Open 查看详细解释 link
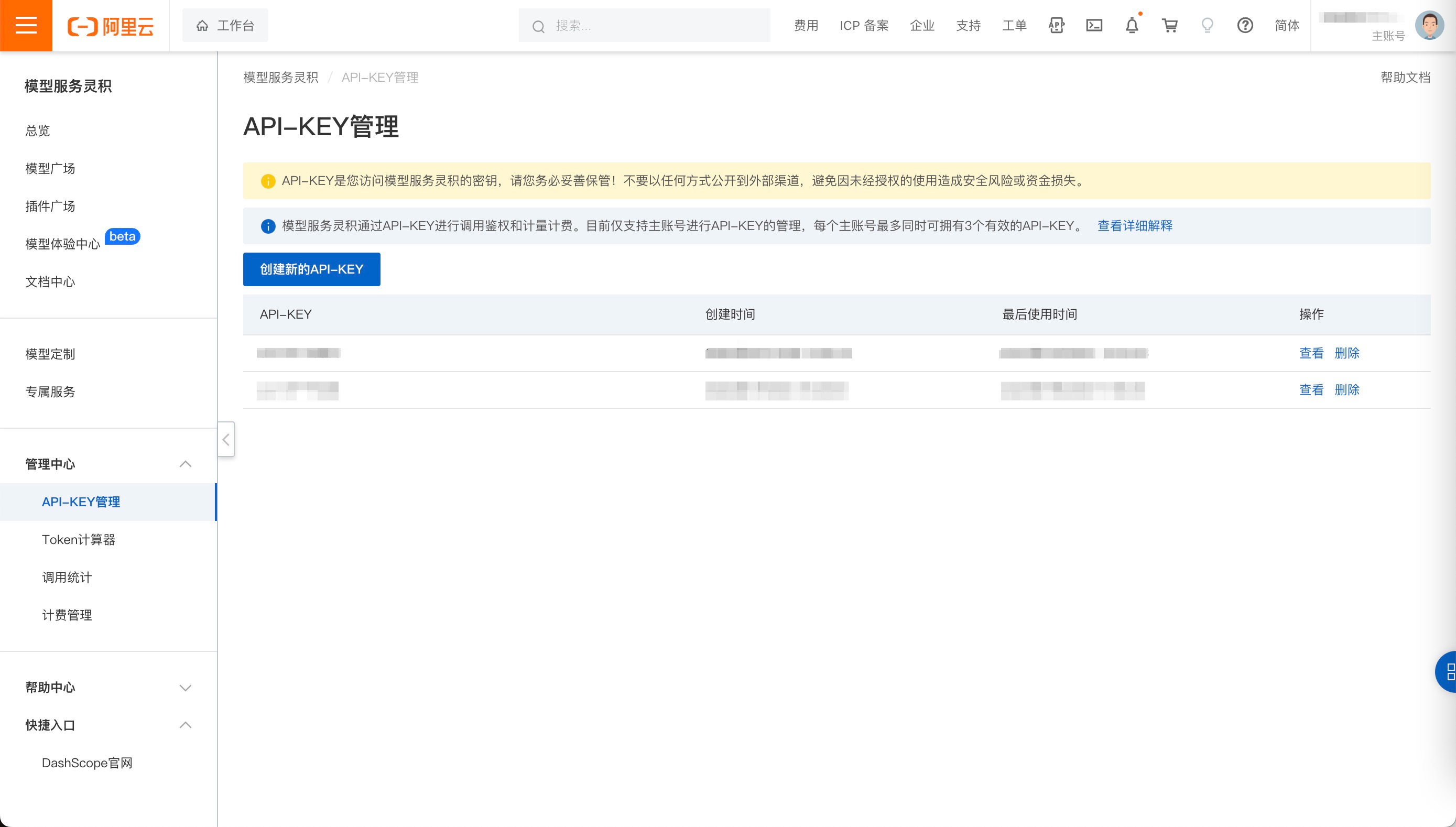 click(1135, 226)
